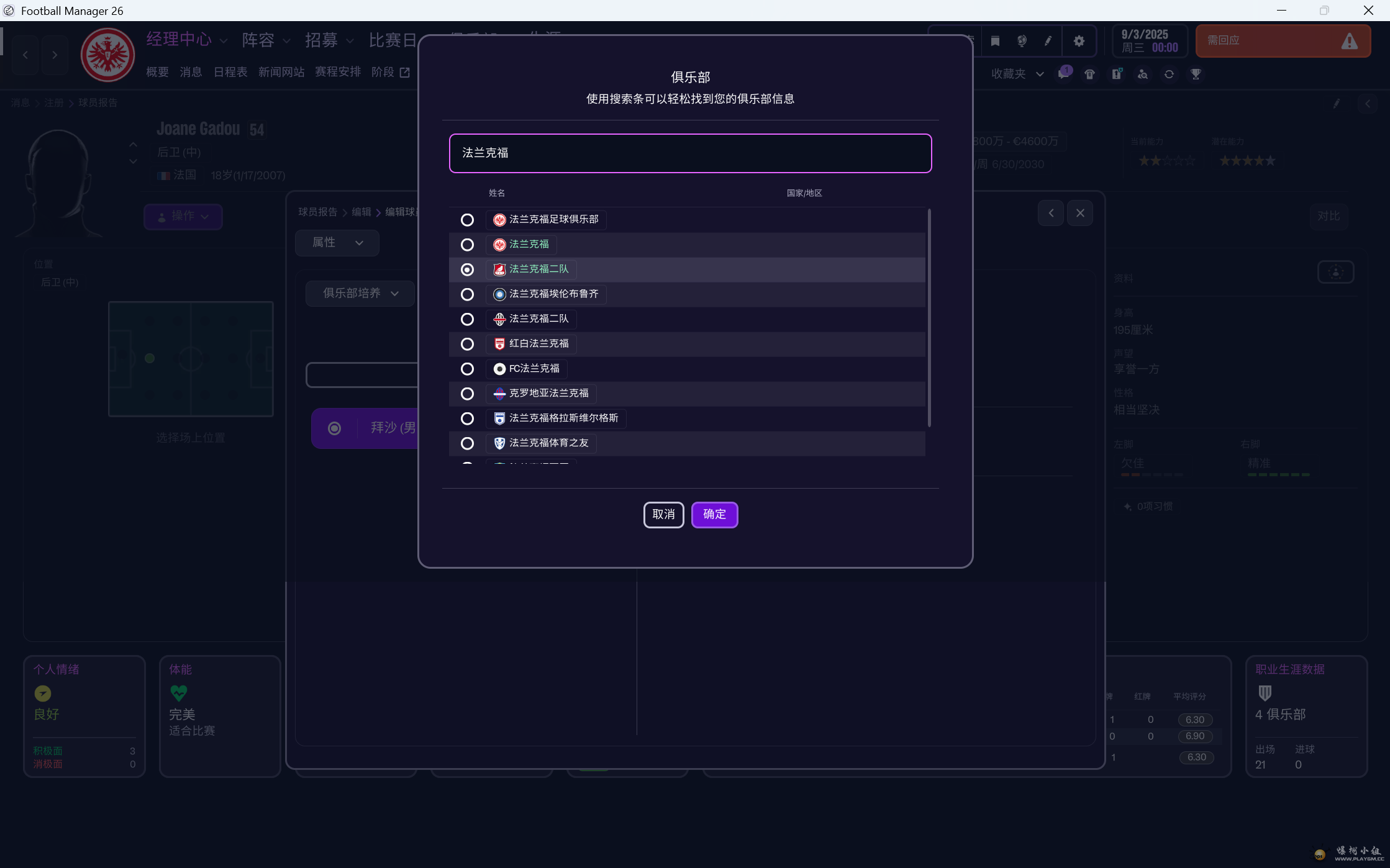Viewport: 1390px width, 868px height.
Task: Choose FC法兰克福 radio button
Action: pos(467,369)
